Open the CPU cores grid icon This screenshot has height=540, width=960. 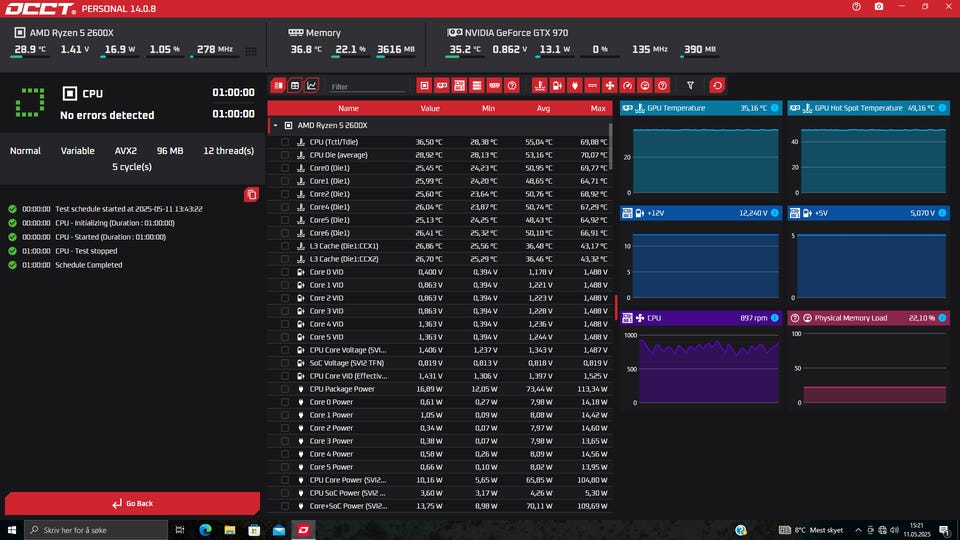(x=251, y=51)
